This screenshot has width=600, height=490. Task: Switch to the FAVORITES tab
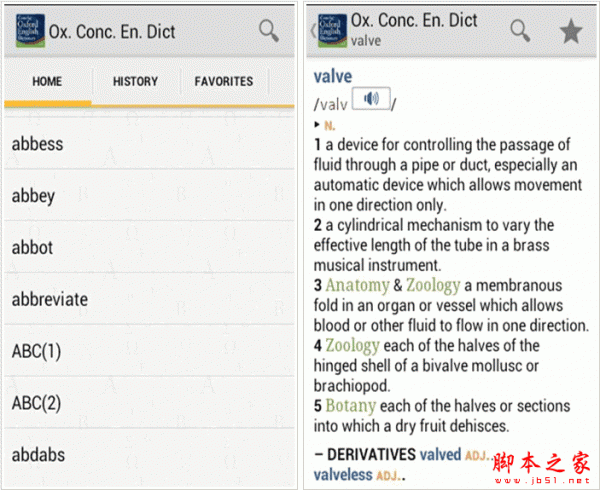[x=224, y=81]
